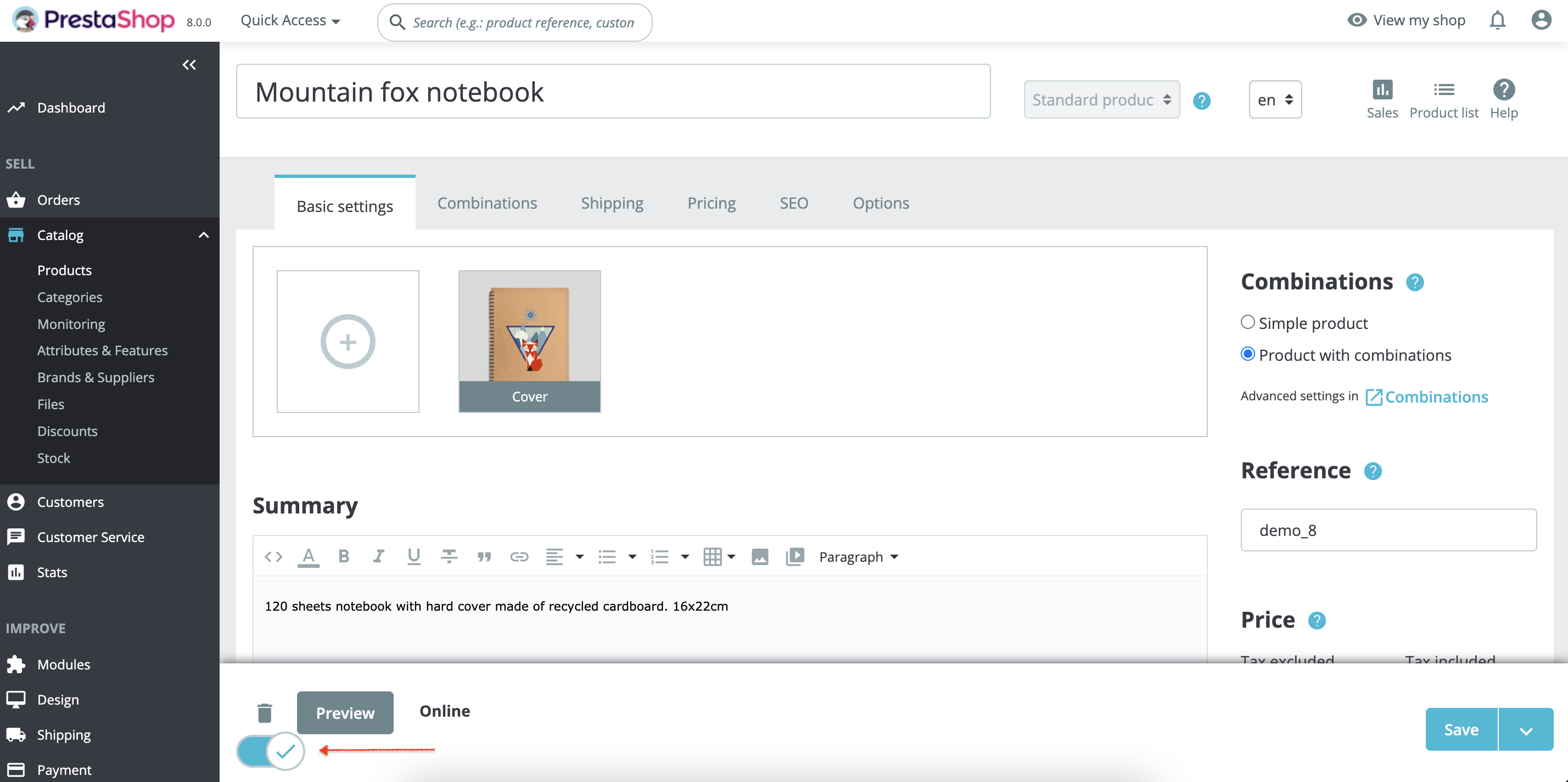The width and height of the screenshot is (1568, 782).
Task: Toggle the product Online status switch
Action: (x=270, y=751)
